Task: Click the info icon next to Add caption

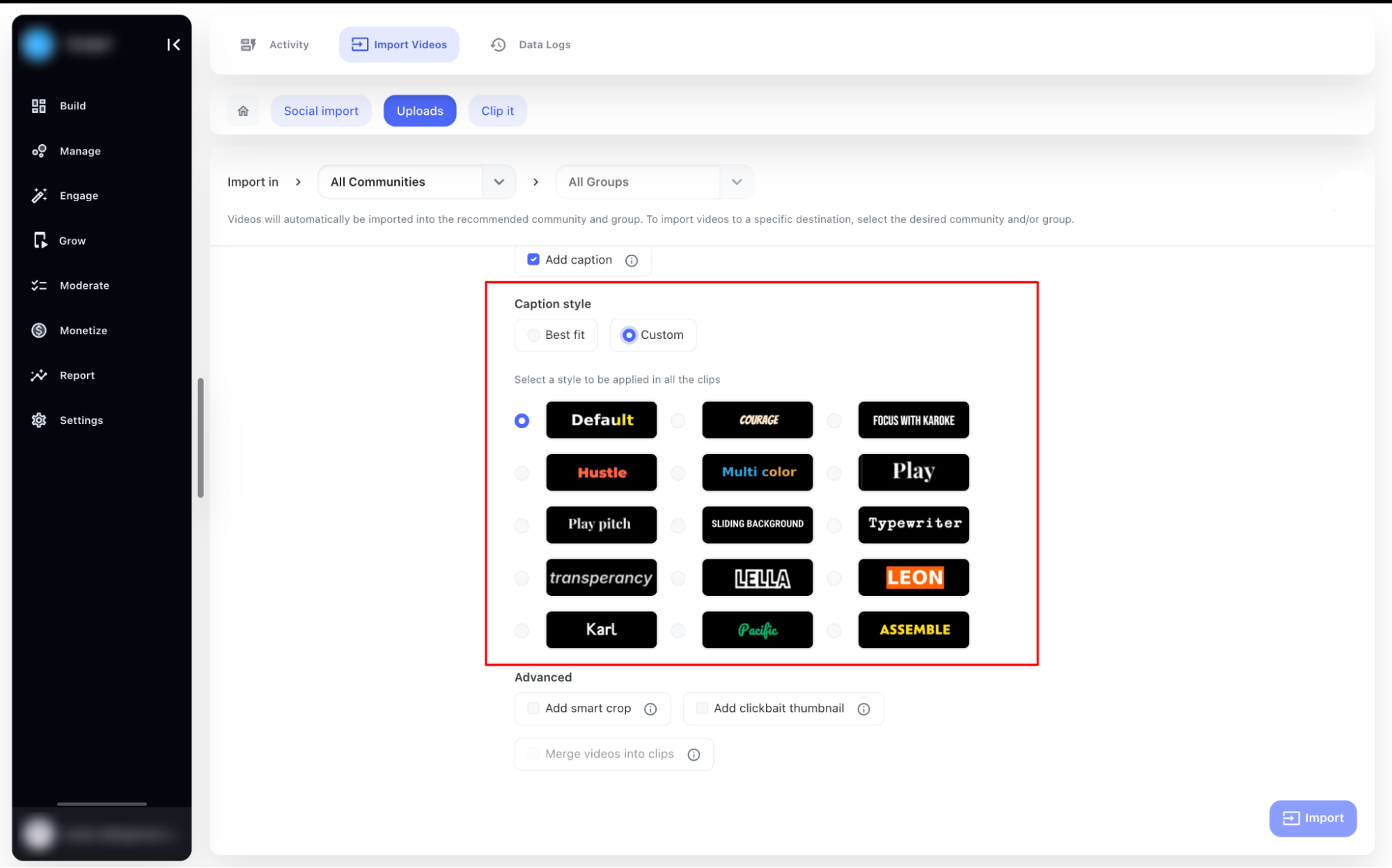Action: click(x=632, y=260)
